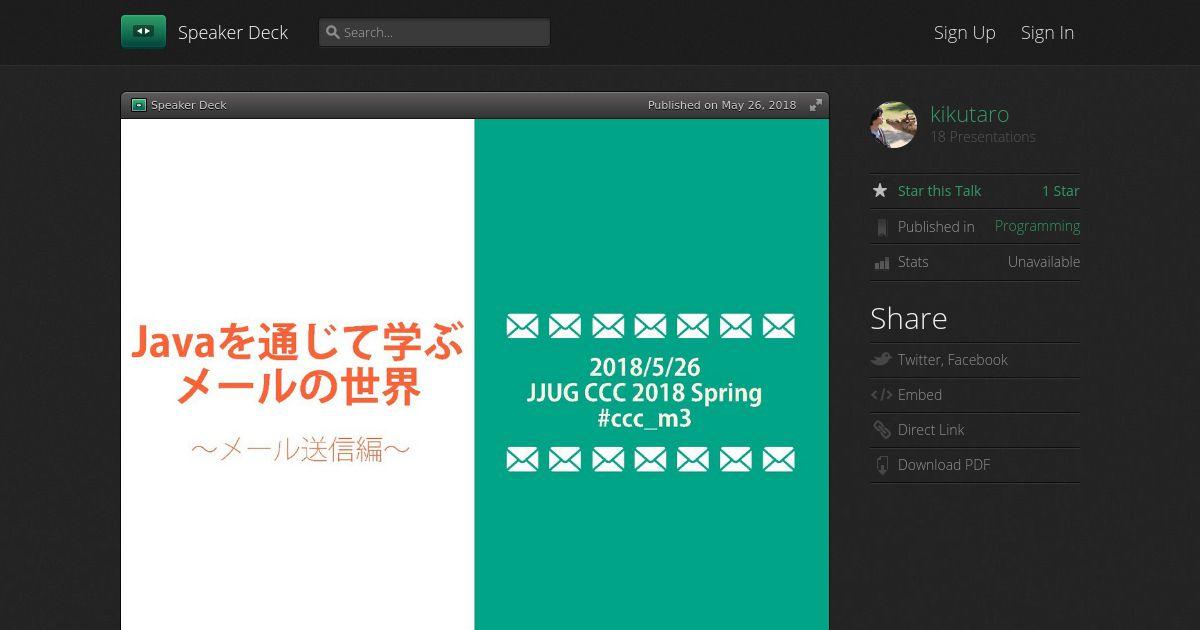Click the JJUG CCC 2018 Spring text
The width and height of the screenshot is (1200, 630).
click(x=644, y=393)
